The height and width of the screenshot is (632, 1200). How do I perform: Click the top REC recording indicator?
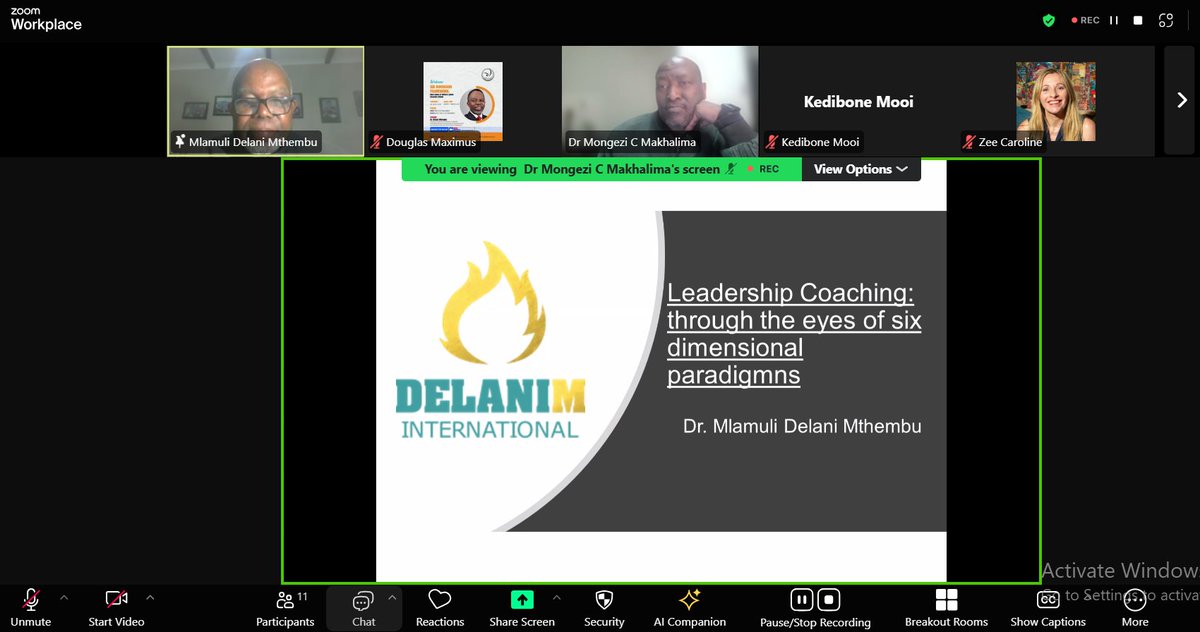pos(1085,20)
